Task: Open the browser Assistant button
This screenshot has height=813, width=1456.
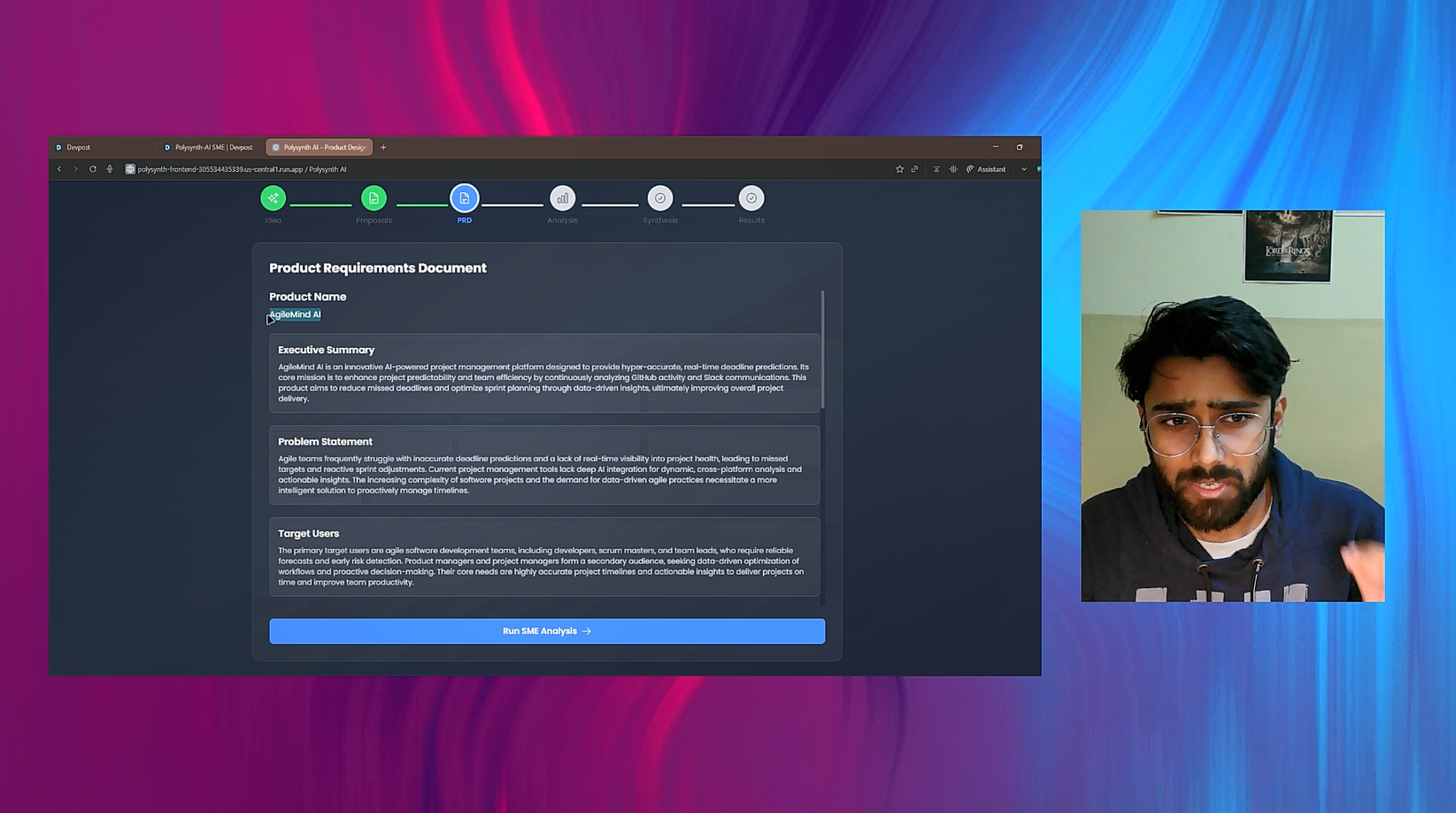Action: pos(986,169)
